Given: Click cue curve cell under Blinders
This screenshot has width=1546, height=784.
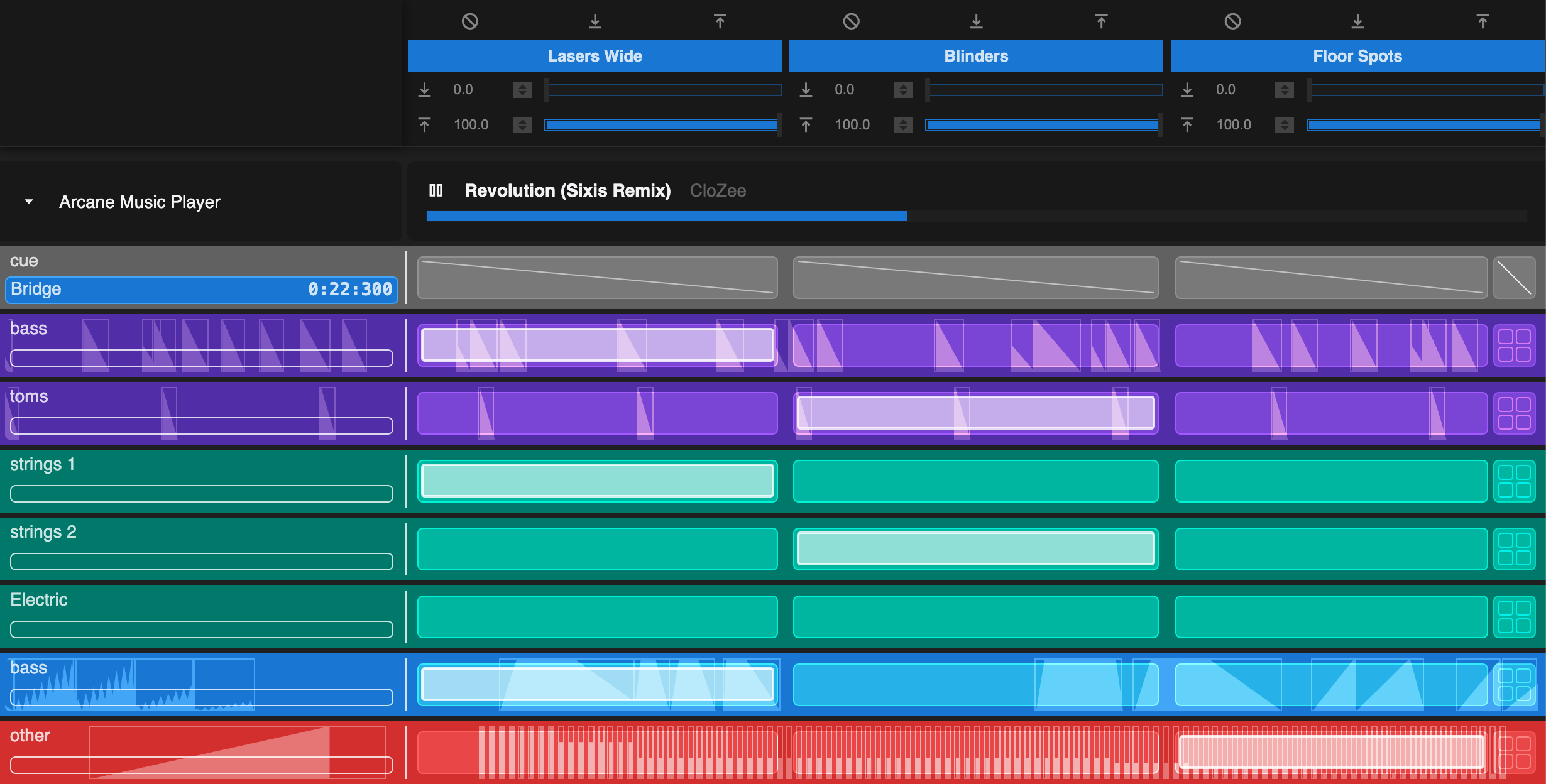Looking at the screenshot, I should click(x=975, y=278).
